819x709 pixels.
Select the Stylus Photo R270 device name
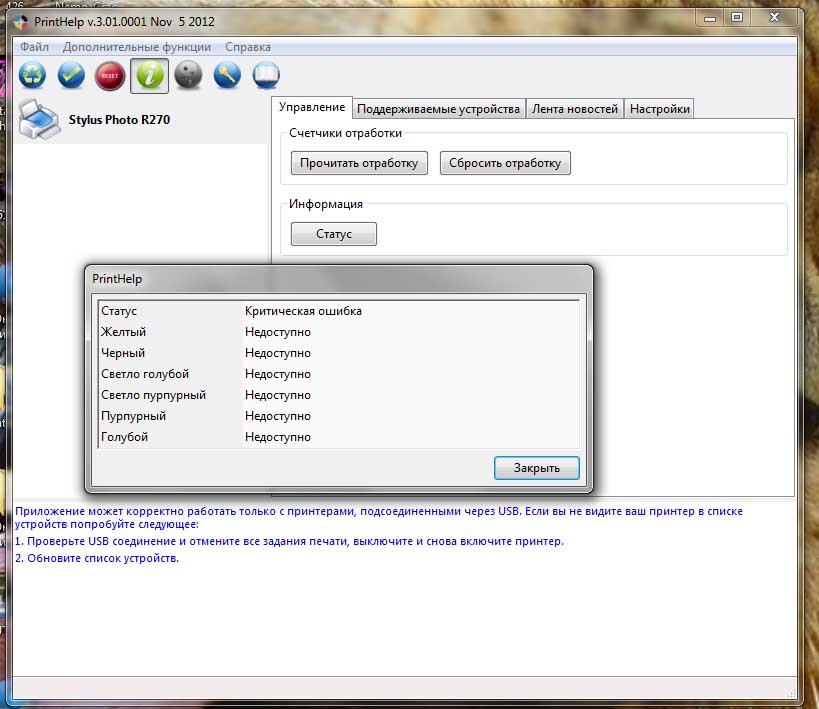pos(120,120)
